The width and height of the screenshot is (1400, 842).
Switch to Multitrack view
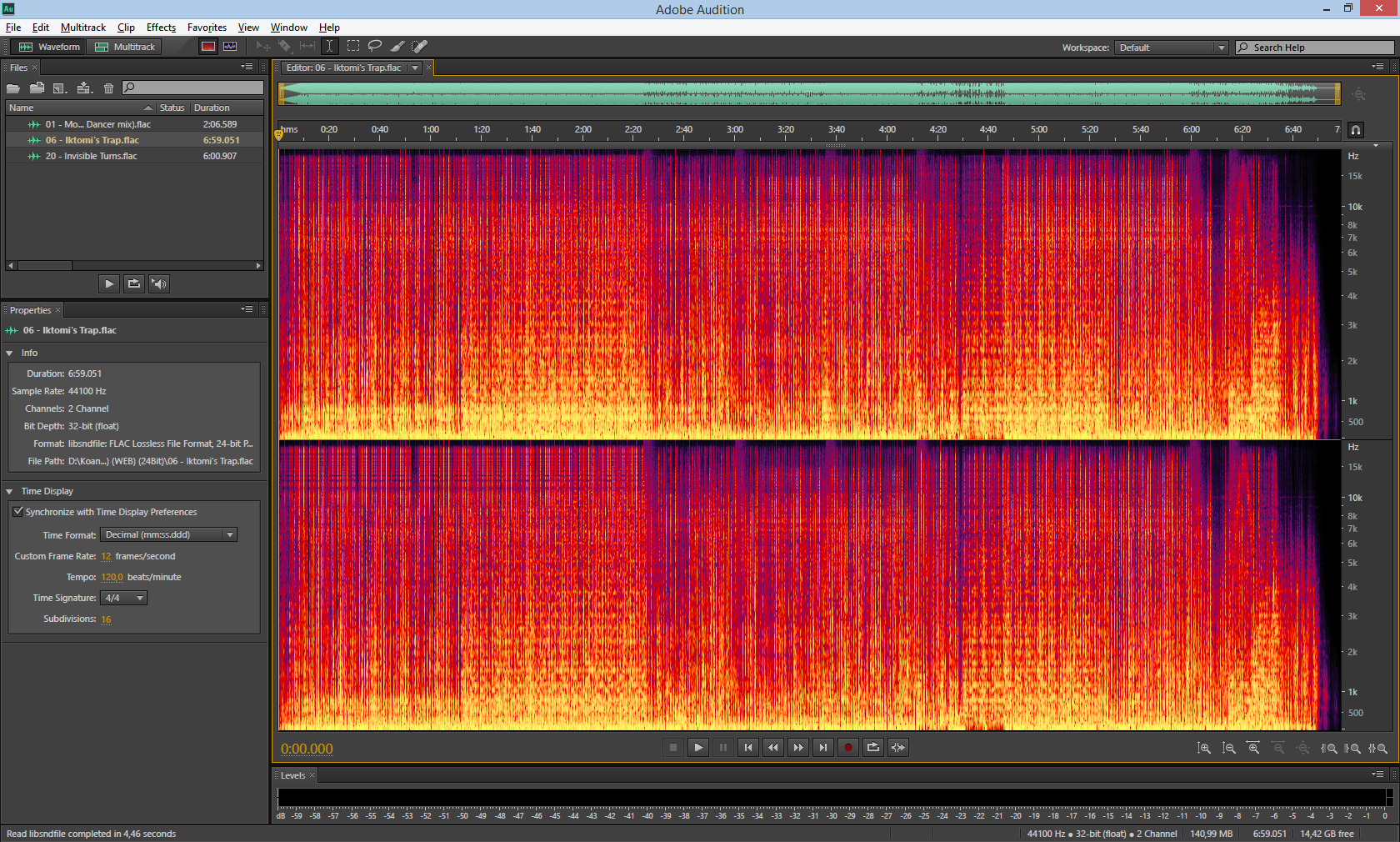125,47
